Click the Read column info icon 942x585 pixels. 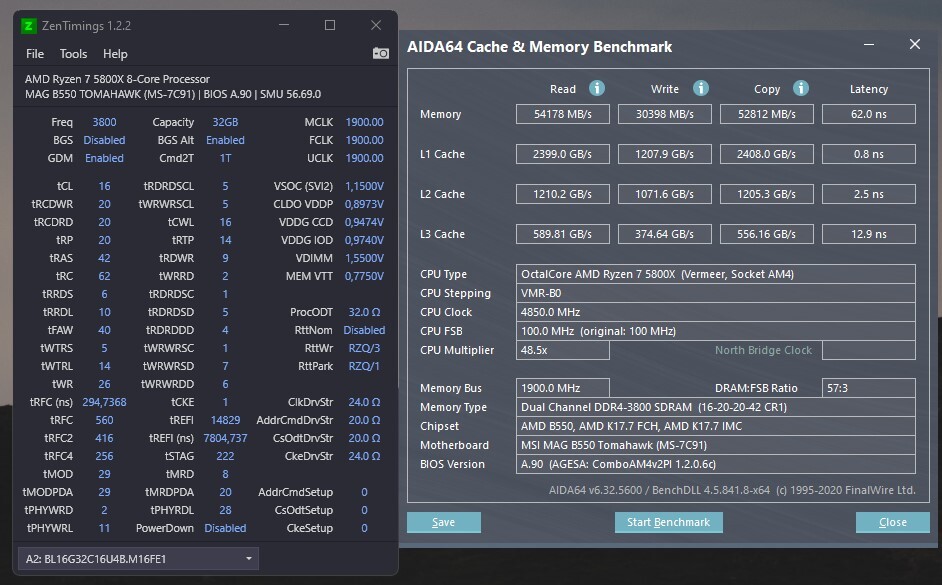[597, 89]
